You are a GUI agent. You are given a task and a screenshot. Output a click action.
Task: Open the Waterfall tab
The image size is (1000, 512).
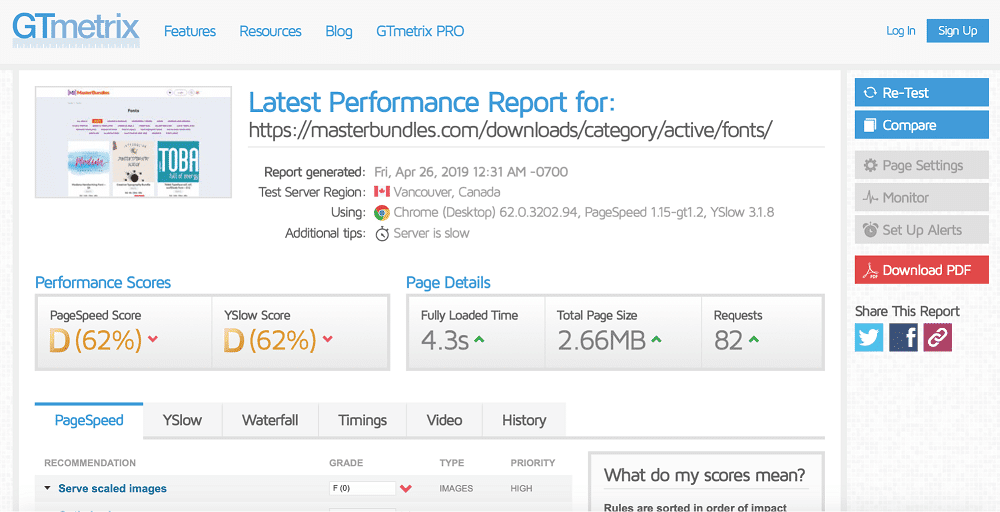(x=270, y=420)
